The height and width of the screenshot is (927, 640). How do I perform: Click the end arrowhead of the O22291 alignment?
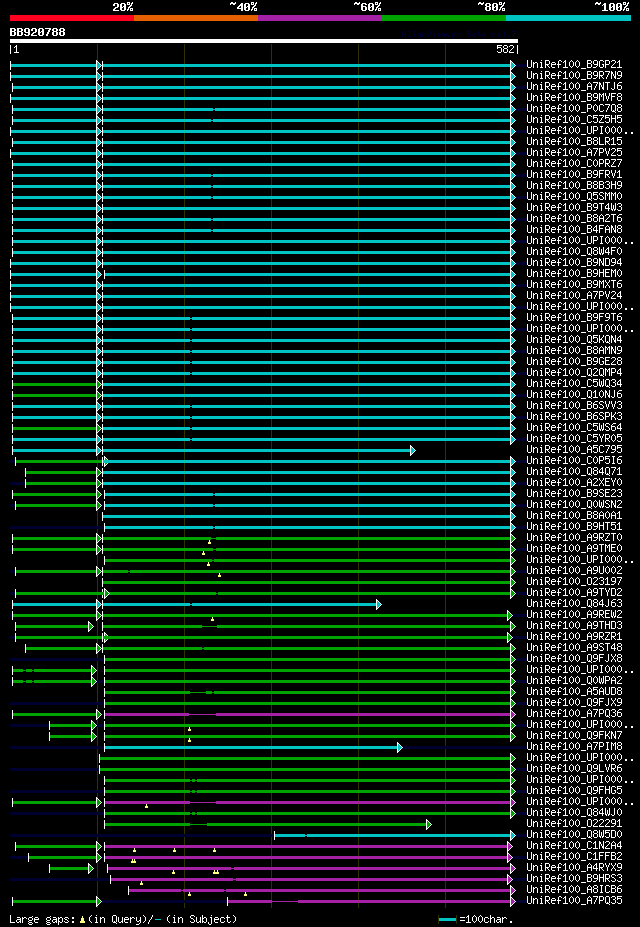coord(428,825)
